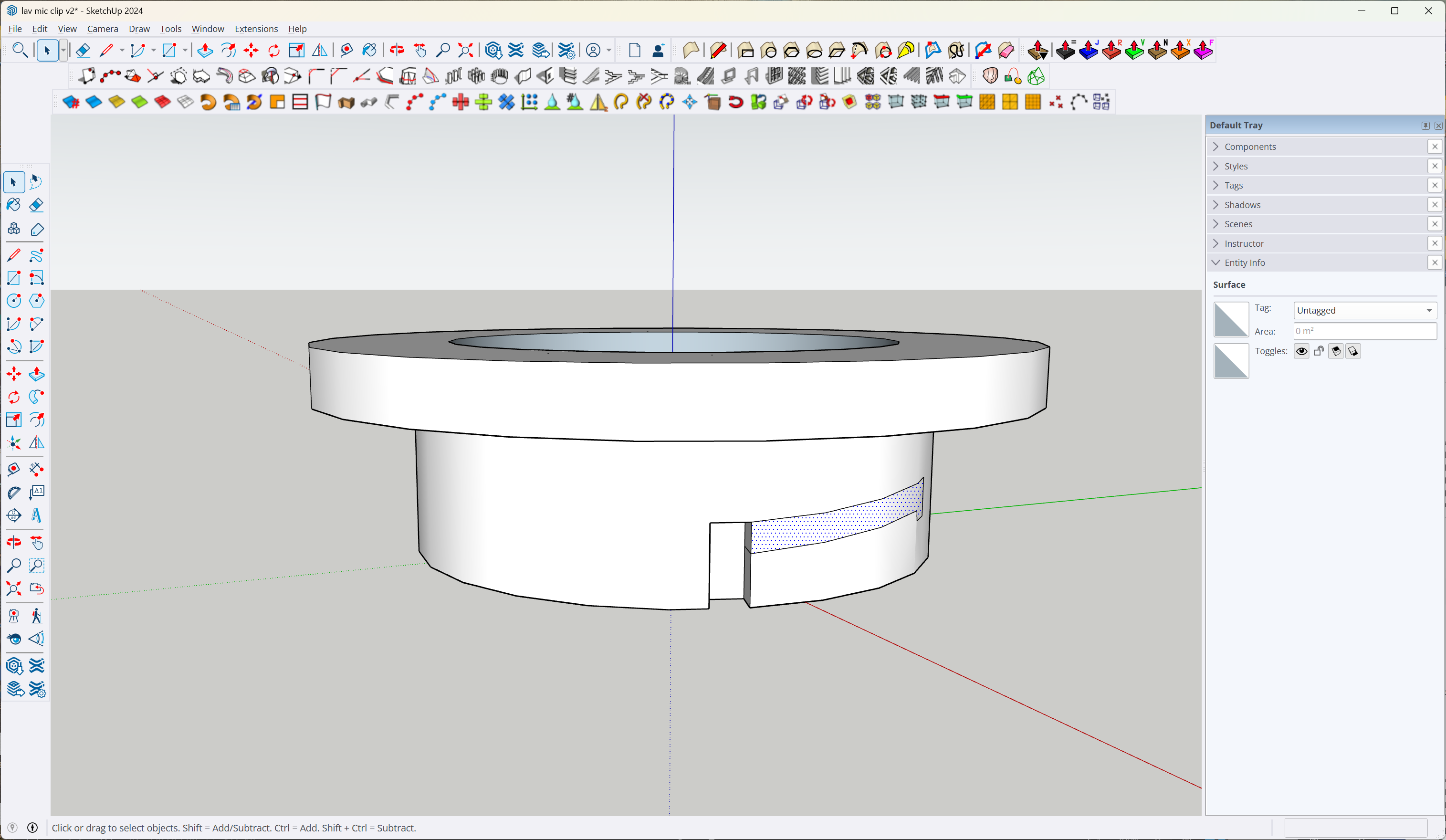Screen dimensions: 1446x840
Task: Select the Walk tool
Action: click(36, 616)
